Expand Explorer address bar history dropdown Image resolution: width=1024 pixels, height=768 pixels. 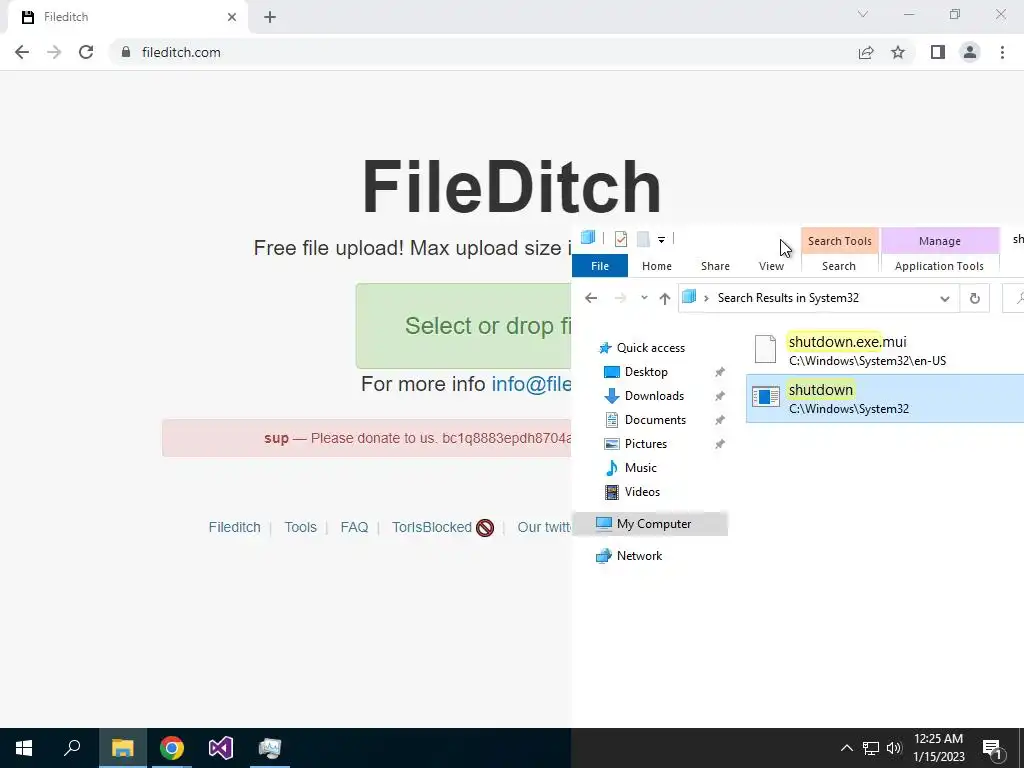(944, 298)
